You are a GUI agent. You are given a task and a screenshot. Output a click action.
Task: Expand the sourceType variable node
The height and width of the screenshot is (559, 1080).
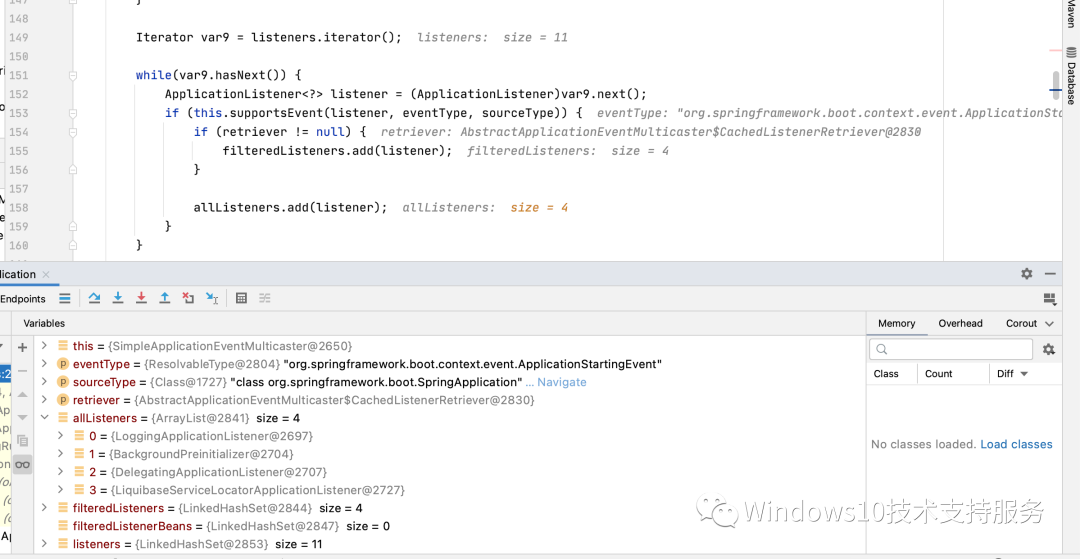(45, 382)
